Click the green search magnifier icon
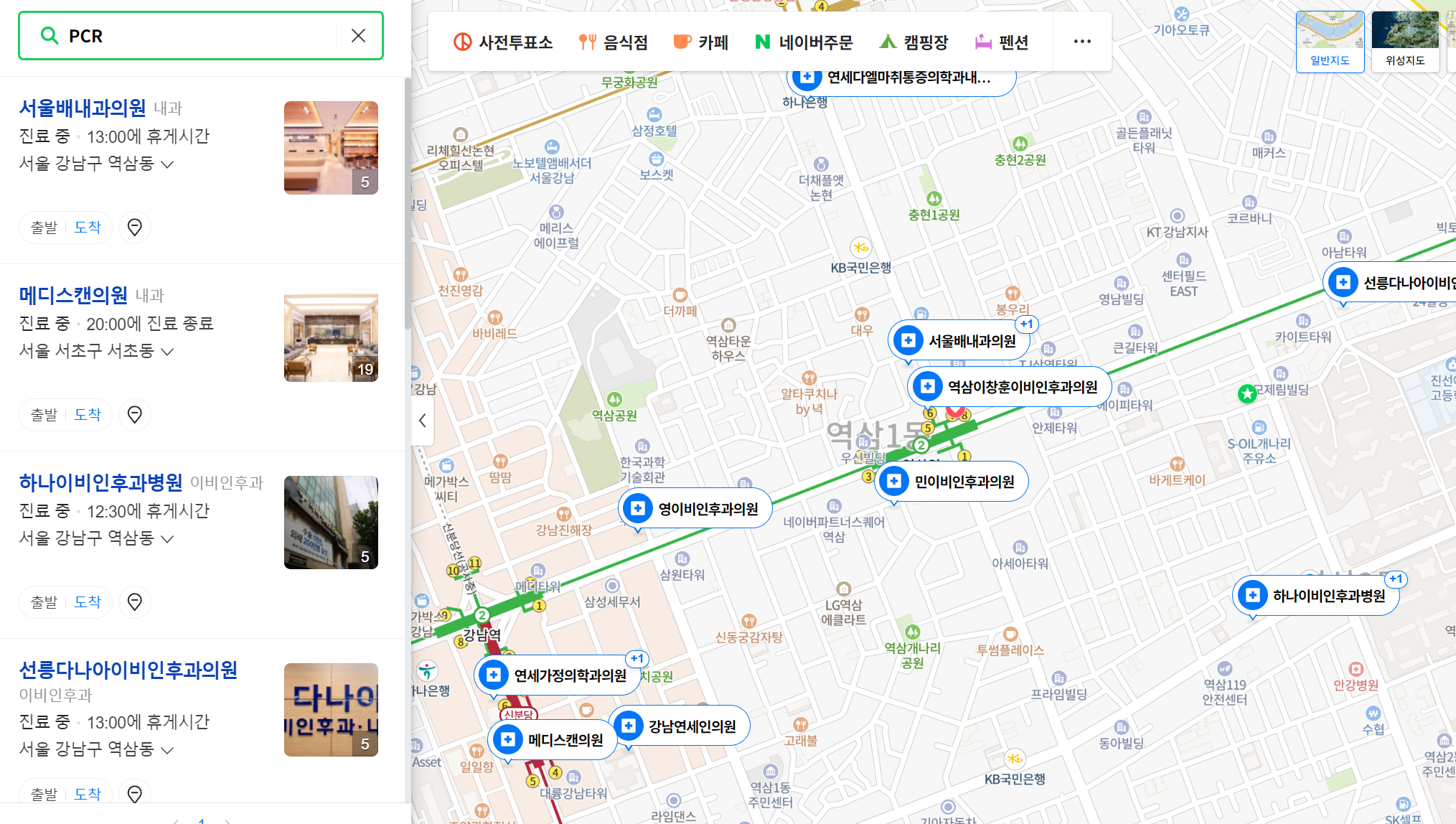 pos(49,36)
